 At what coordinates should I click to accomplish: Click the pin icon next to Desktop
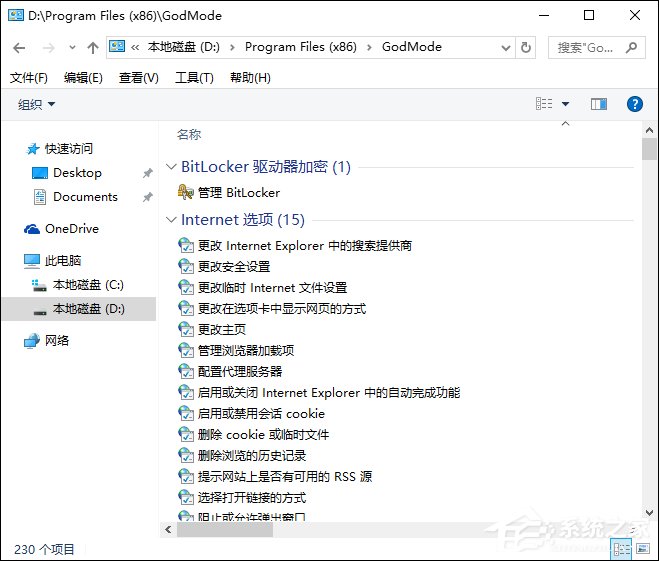pyautogui.click(x=147, y=173)
